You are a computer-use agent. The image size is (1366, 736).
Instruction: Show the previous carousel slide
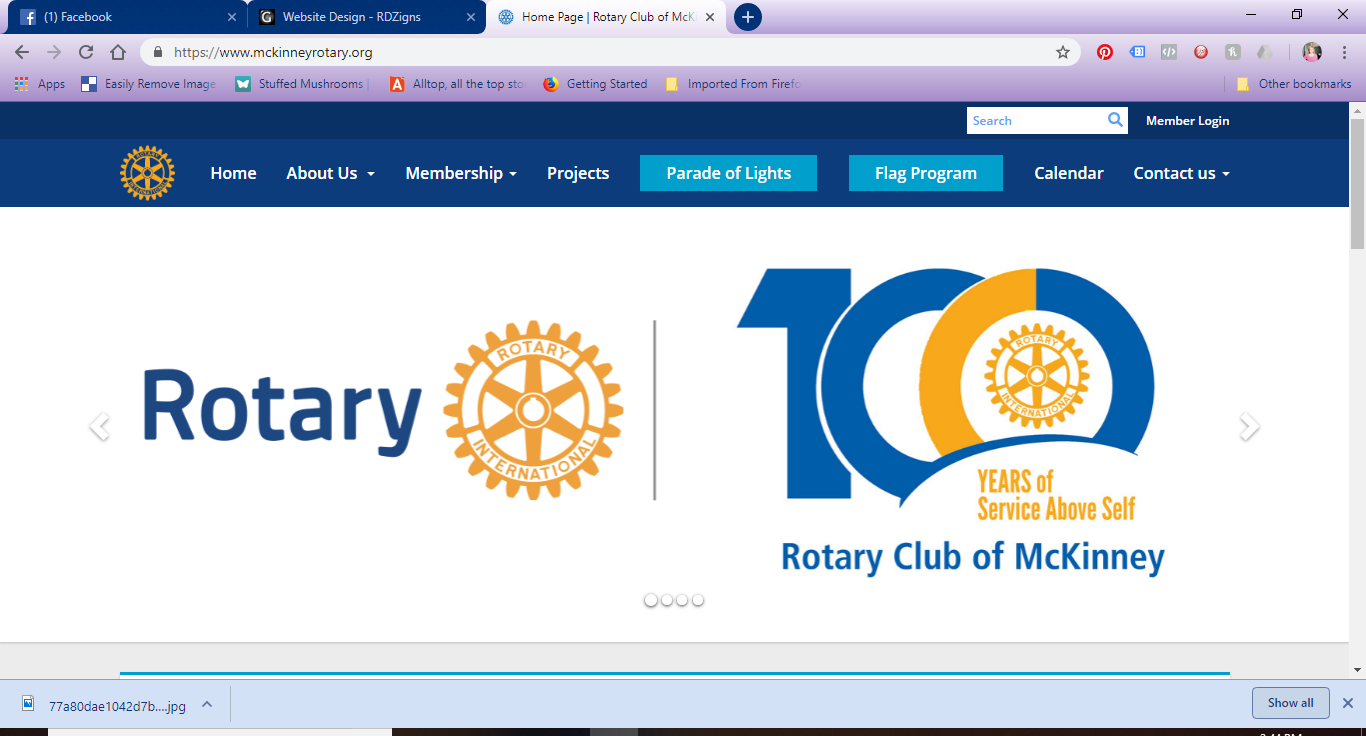pyautogui.click(x=99, y=427)
